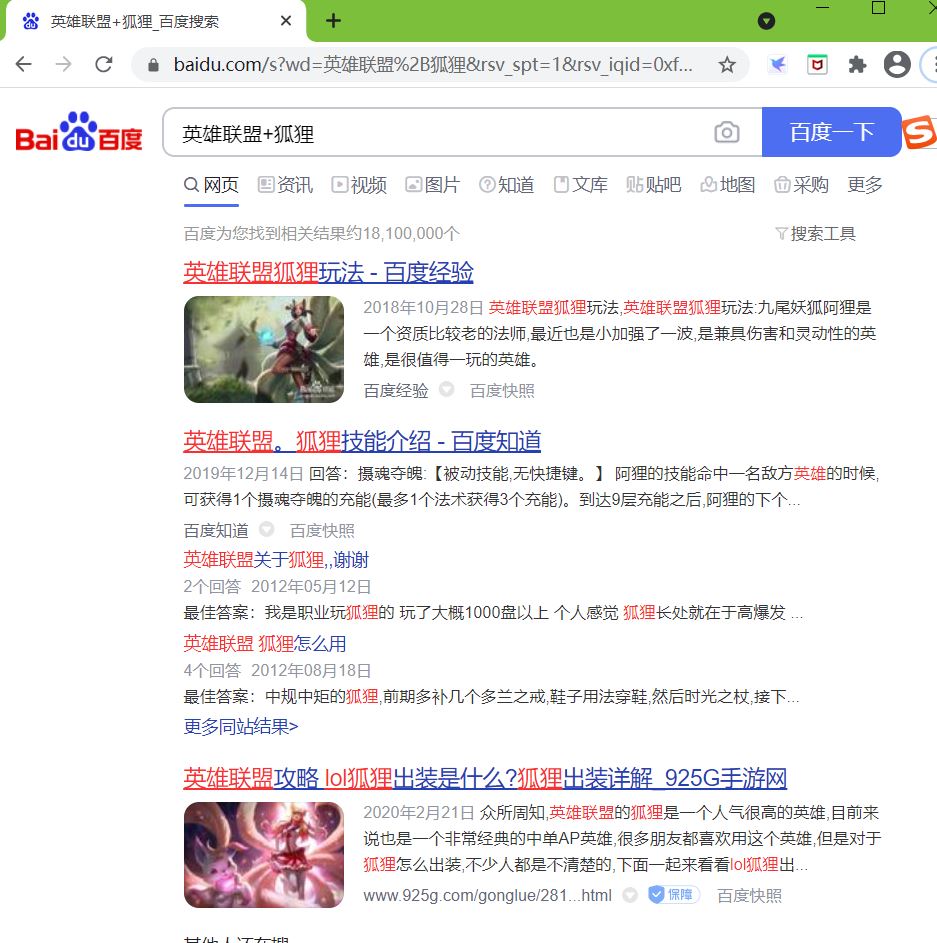This screenshot has width=937, height=943.
Task: Click 更多同站结果> link
Action: (x=241, y=727)
